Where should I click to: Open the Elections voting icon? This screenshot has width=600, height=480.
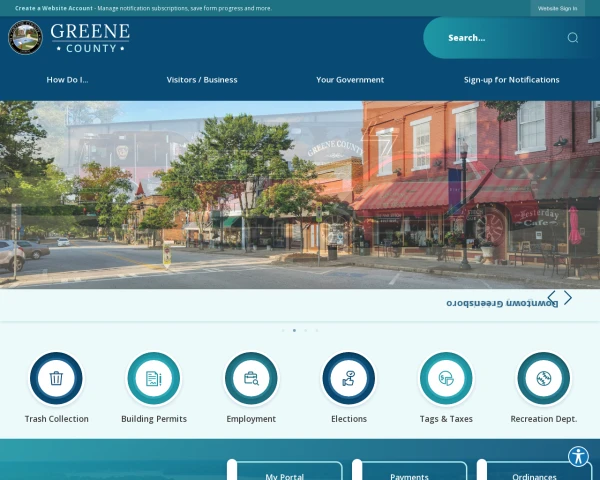pos(349,378)
